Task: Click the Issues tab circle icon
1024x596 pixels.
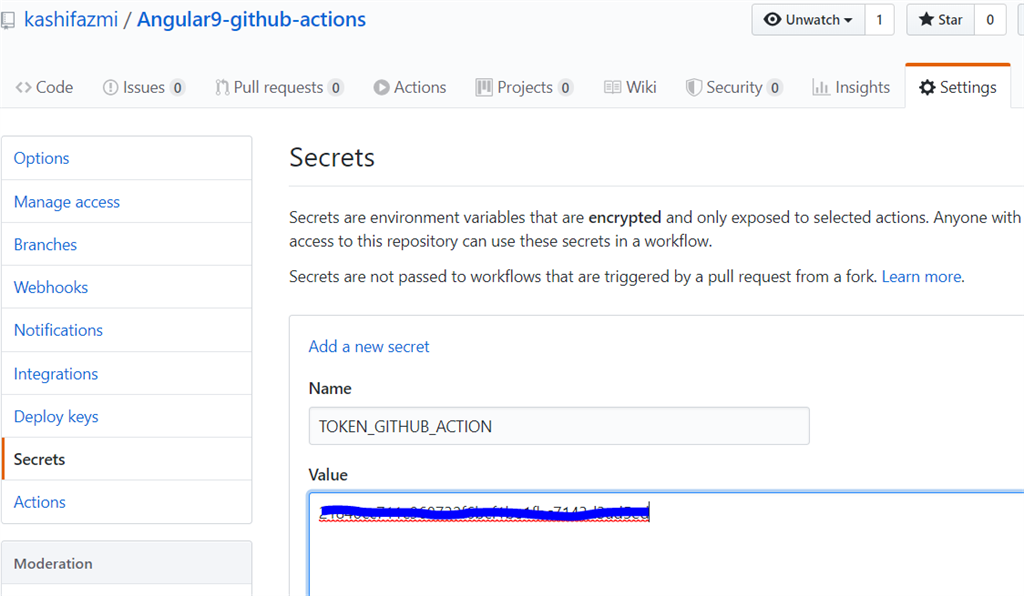Action: click(110, 88)
